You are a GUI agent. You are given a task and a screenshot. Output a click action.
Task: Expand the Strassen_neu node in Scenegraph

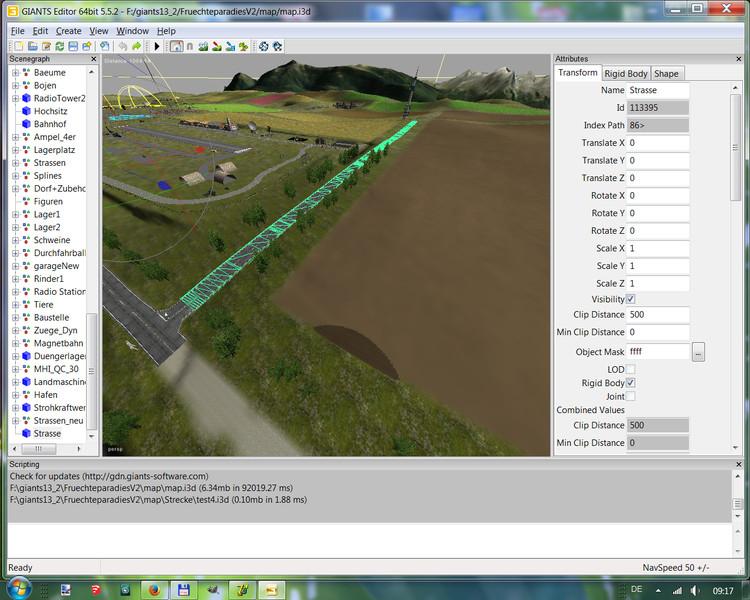[15, 421]
